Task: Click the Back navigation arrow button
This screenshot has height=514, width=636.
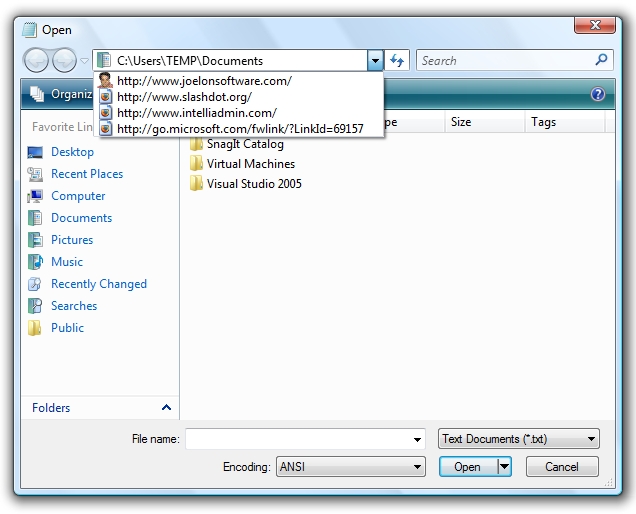Action: 36,60
